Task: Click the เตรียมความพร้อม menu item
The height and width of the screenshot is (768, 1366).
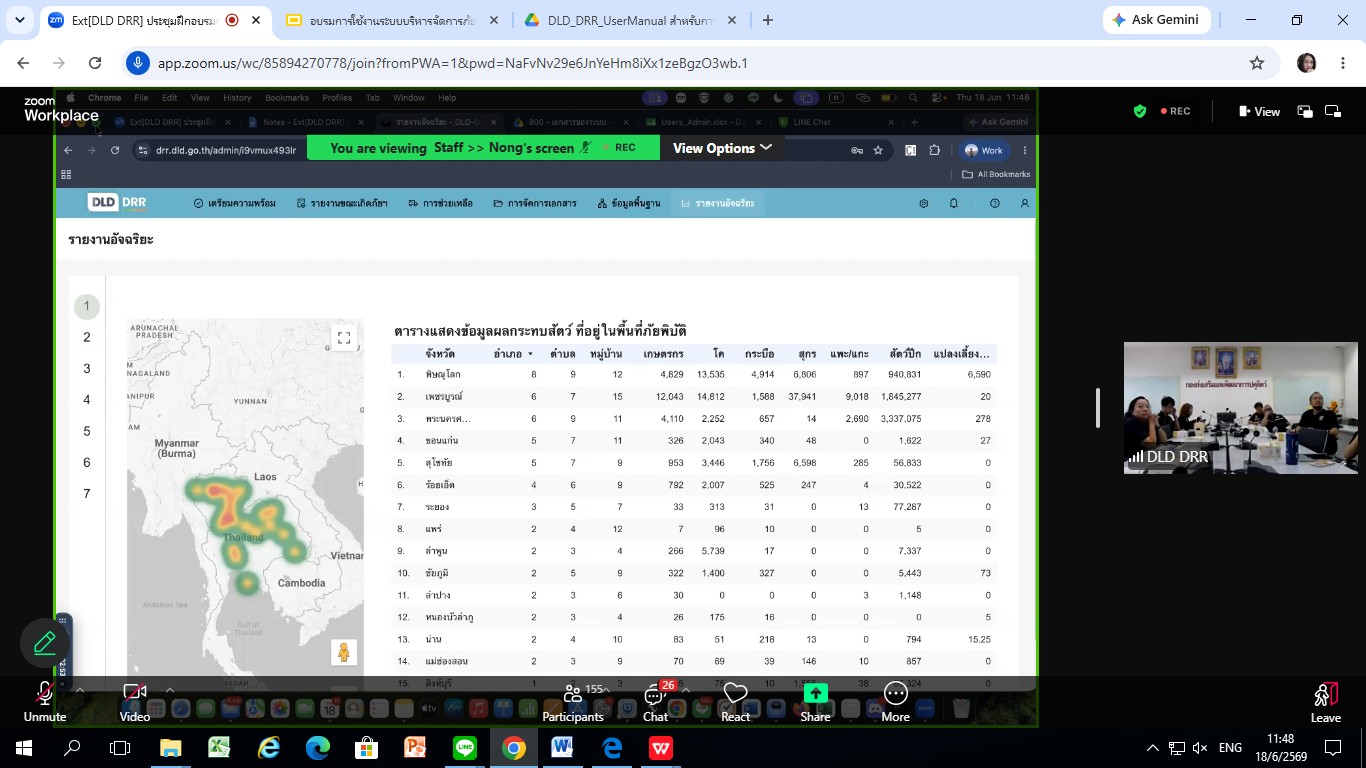Action: click(x=234, y=203)
